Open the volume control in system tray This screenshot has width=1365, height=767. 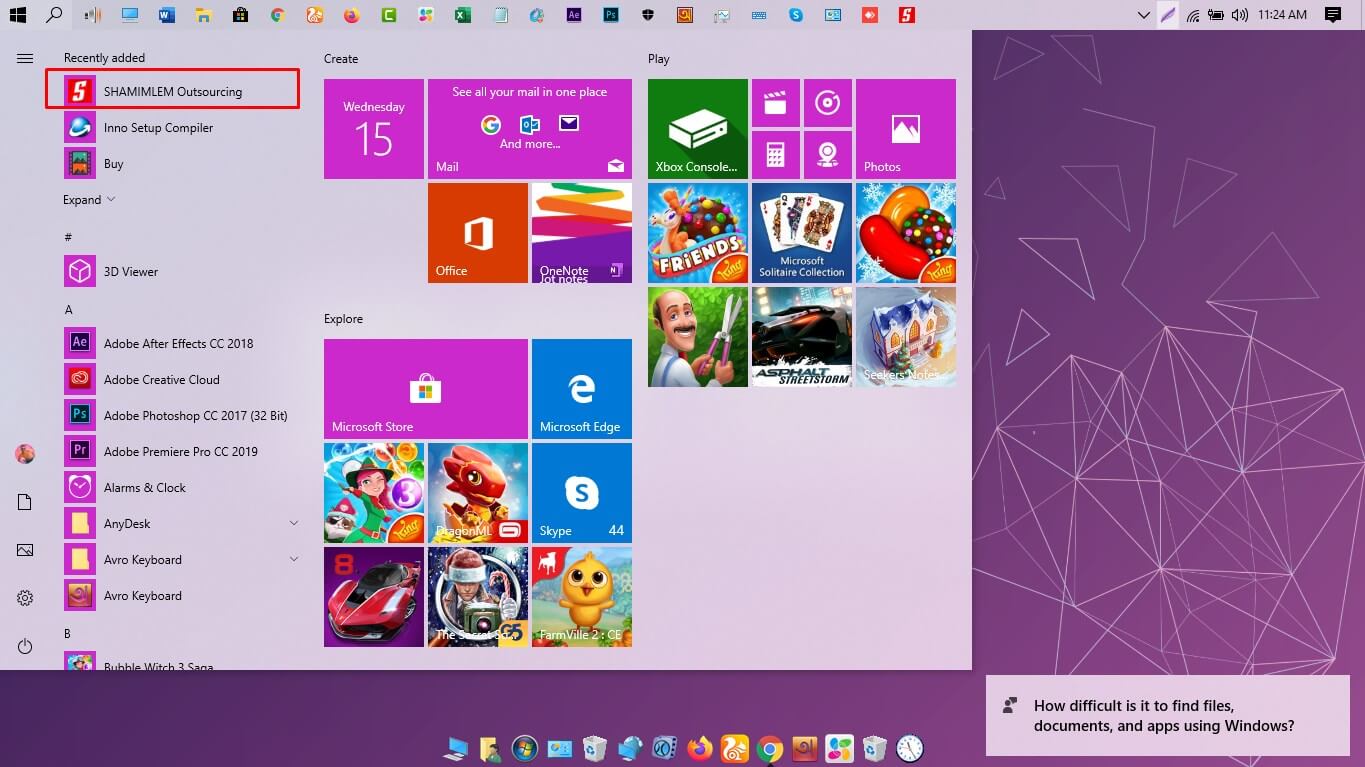click(1240, 15)
